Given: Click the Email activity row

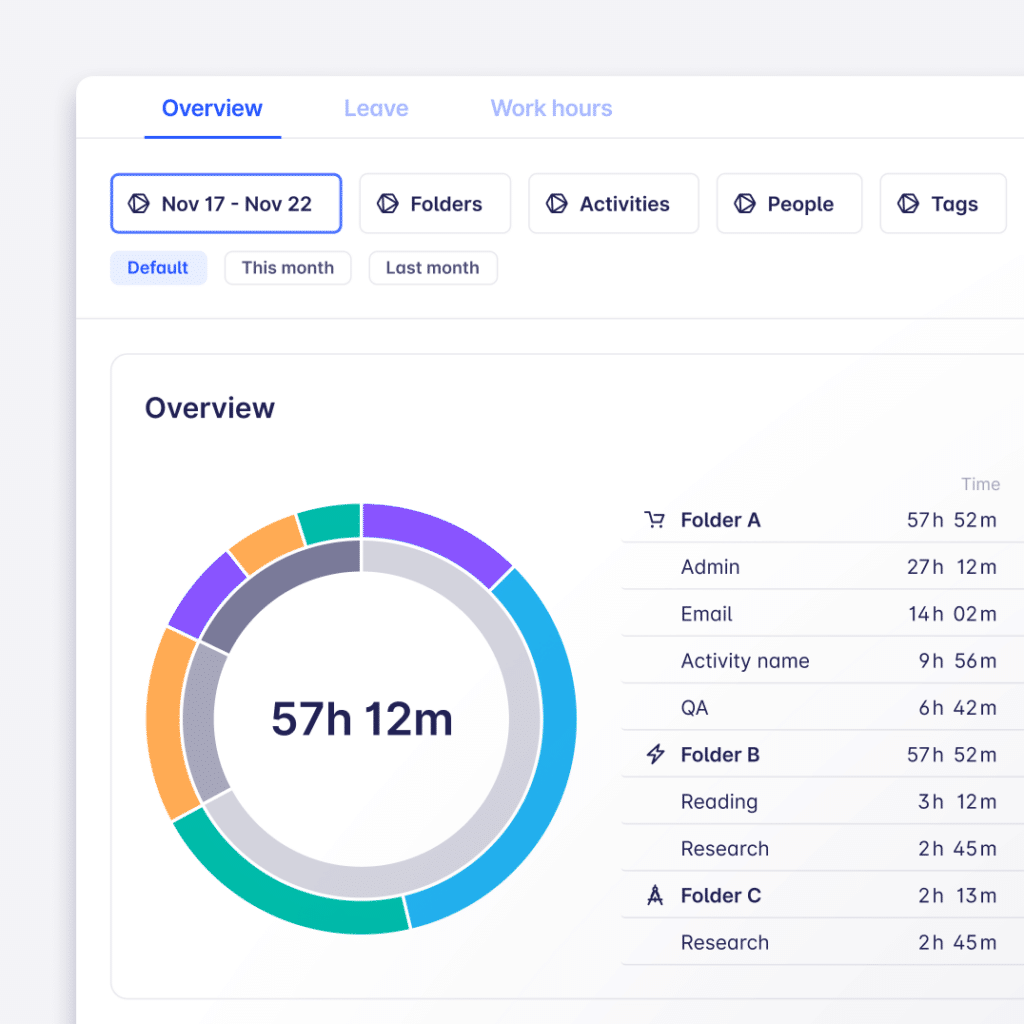Looking at the screenshot, I should pos(810,614).
